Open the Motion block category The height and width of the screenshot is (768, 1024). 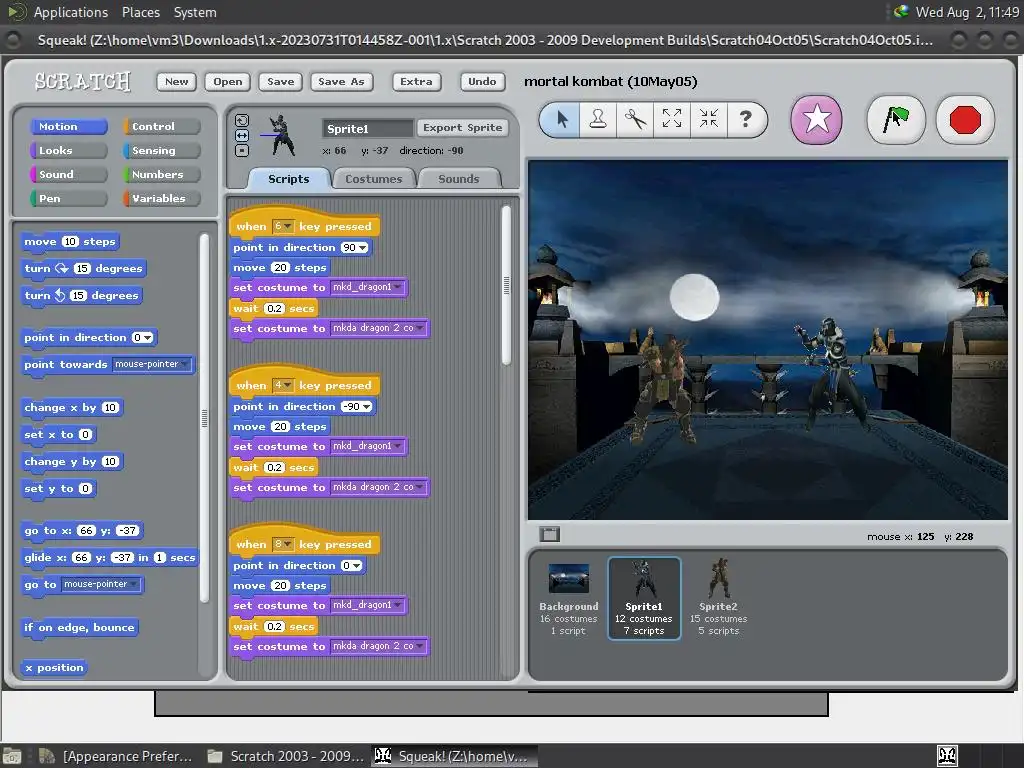click(69, 127)
